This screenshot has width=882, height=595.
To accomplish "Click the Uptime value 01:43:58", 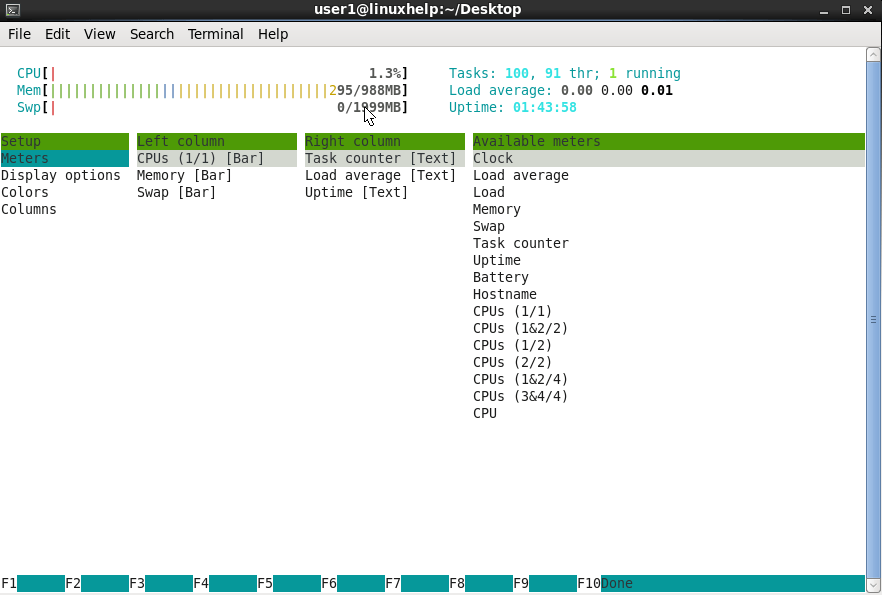I will pyautogui.click(x=544, y=107).
